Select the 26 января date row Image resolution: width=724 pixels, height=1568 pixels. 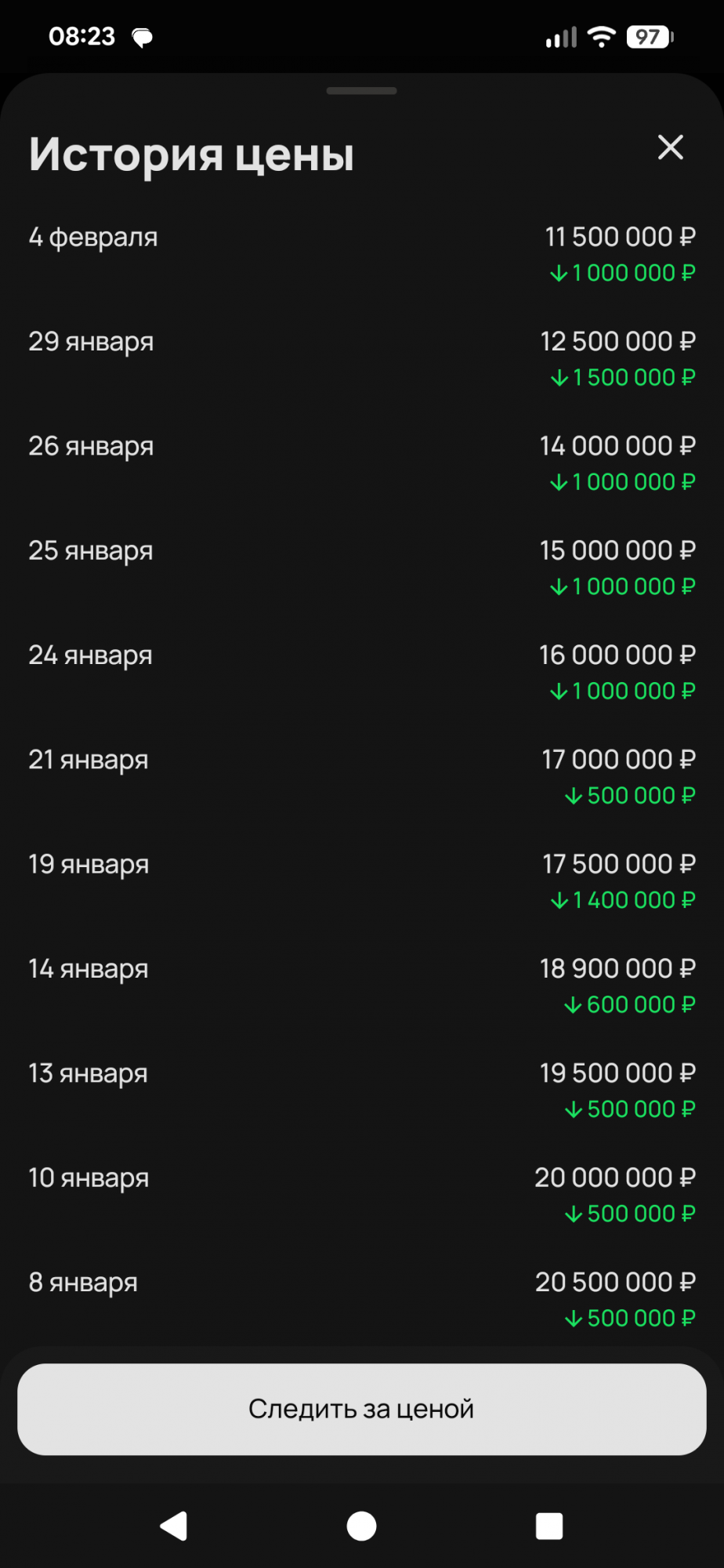pyautogui.click(x=91, y=446)
